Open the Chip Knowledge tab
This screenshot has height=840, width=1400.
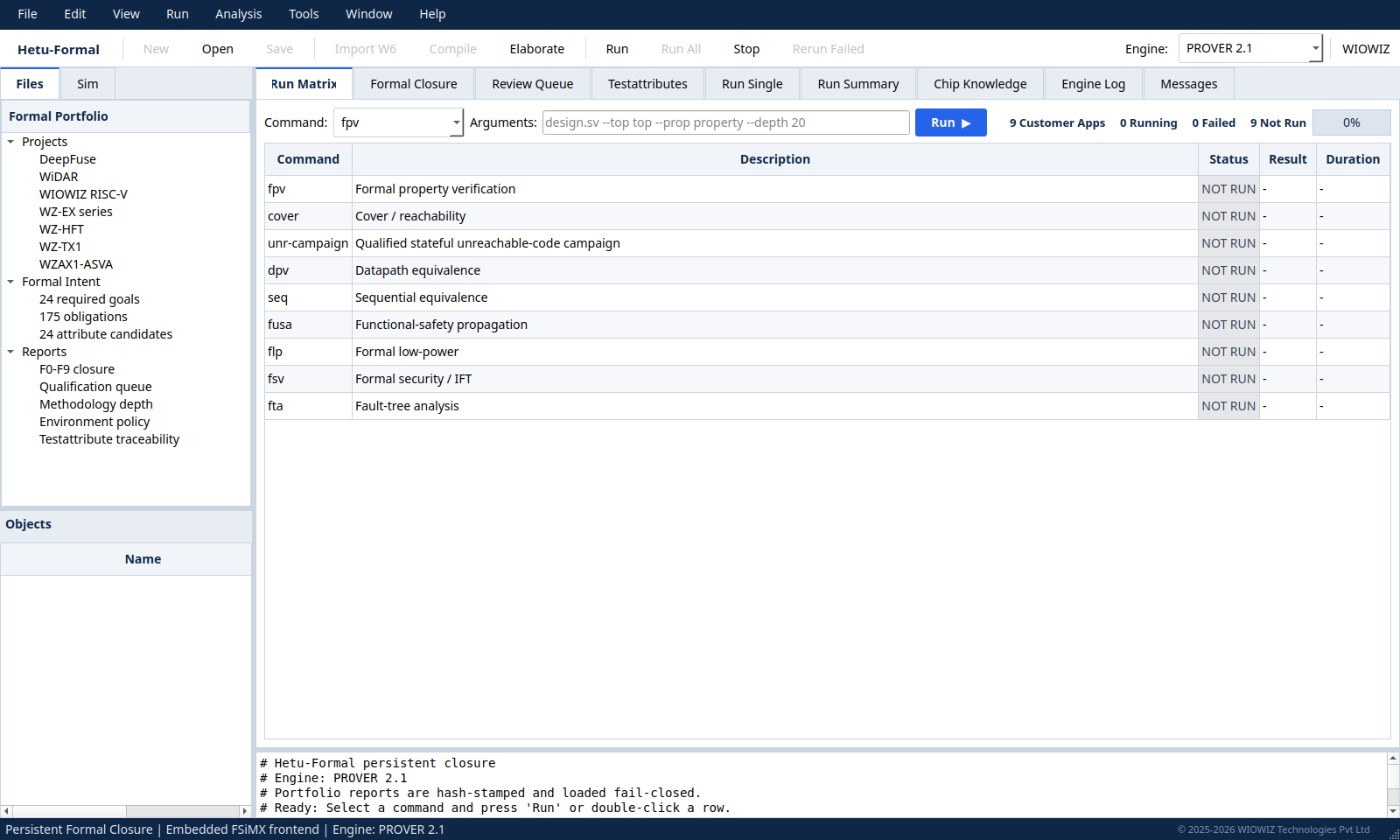tap(980, 84)
